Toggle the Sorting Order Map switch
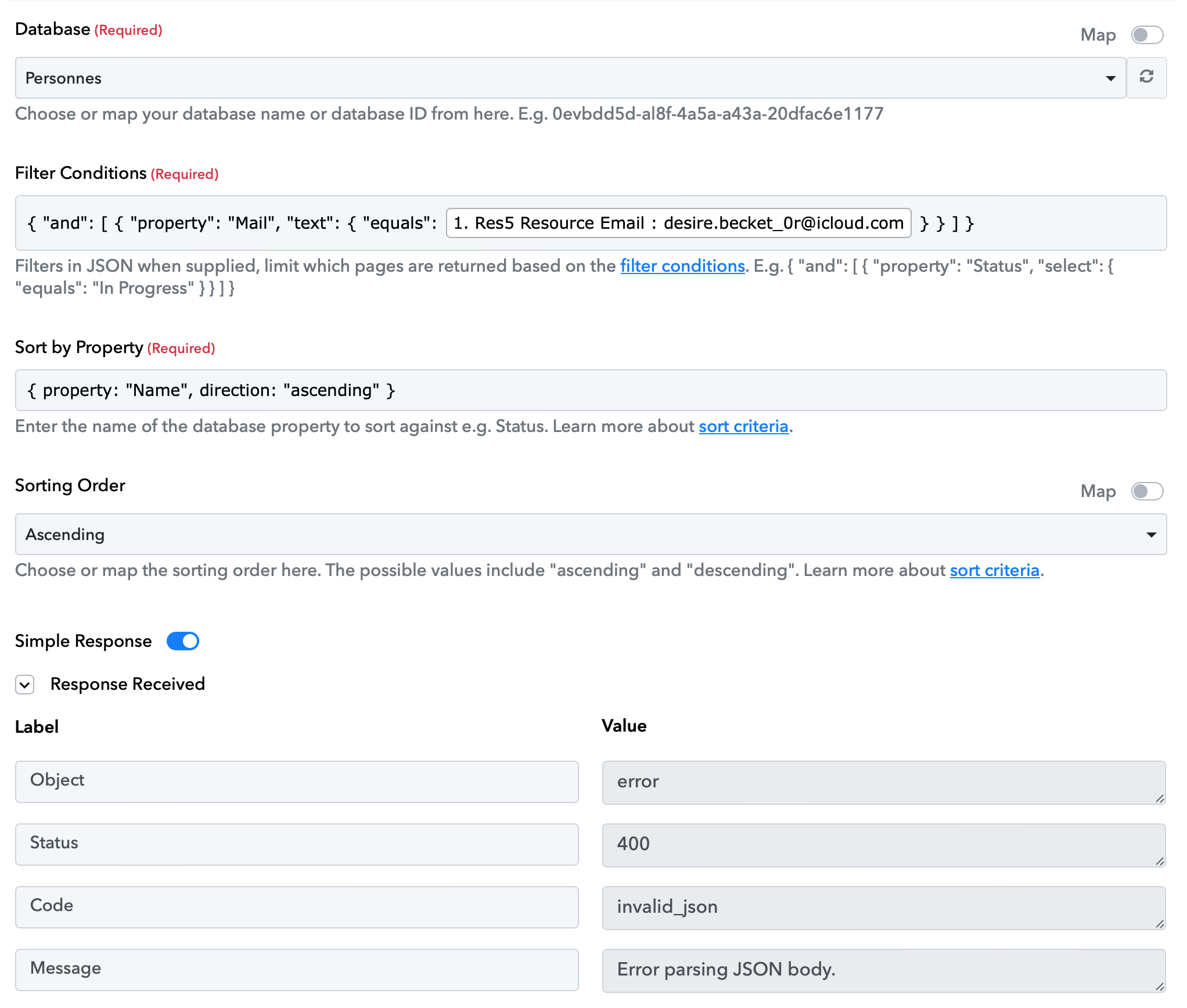 click(x=1147, y=491)
